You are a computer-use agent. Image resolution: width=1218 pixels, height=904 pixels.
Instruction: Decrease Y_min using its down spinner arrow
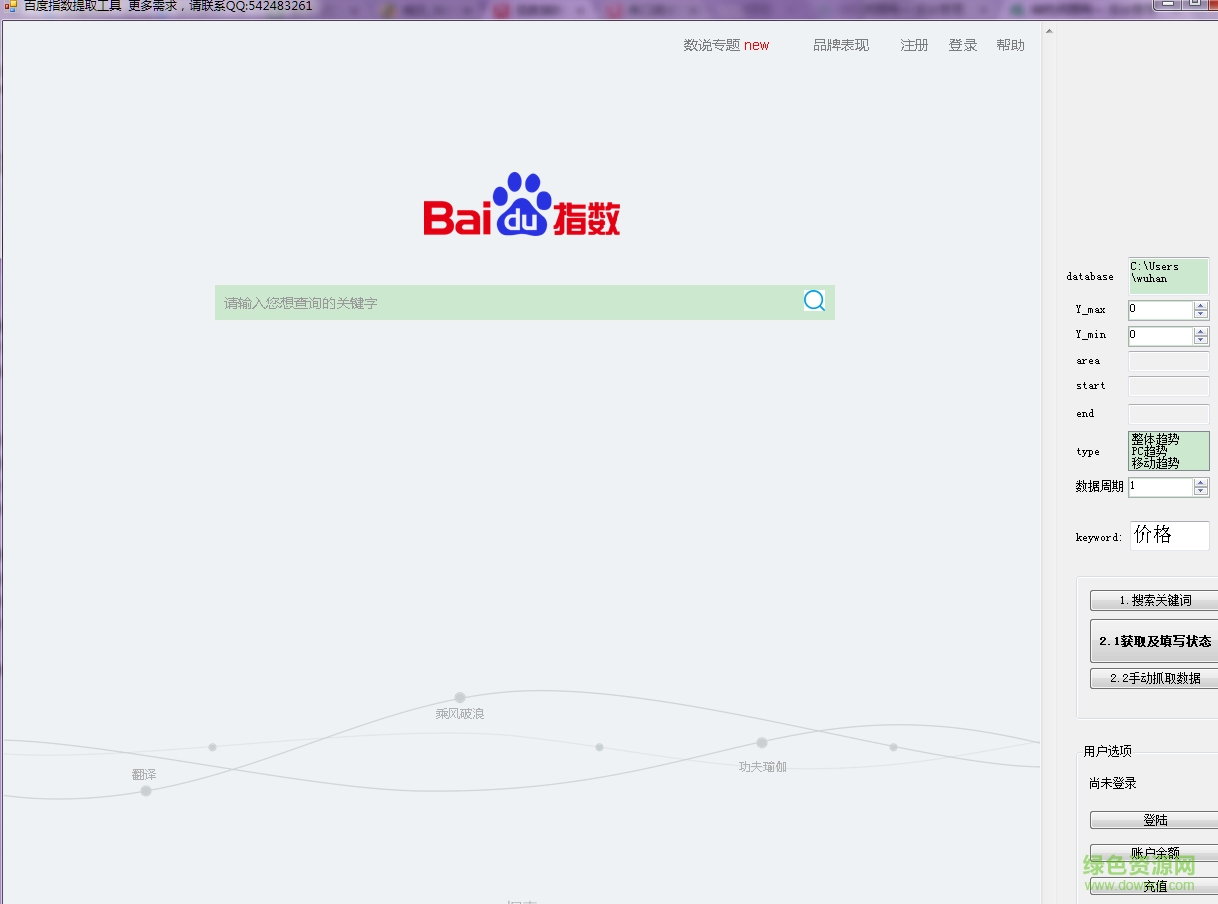point(1200,339)
